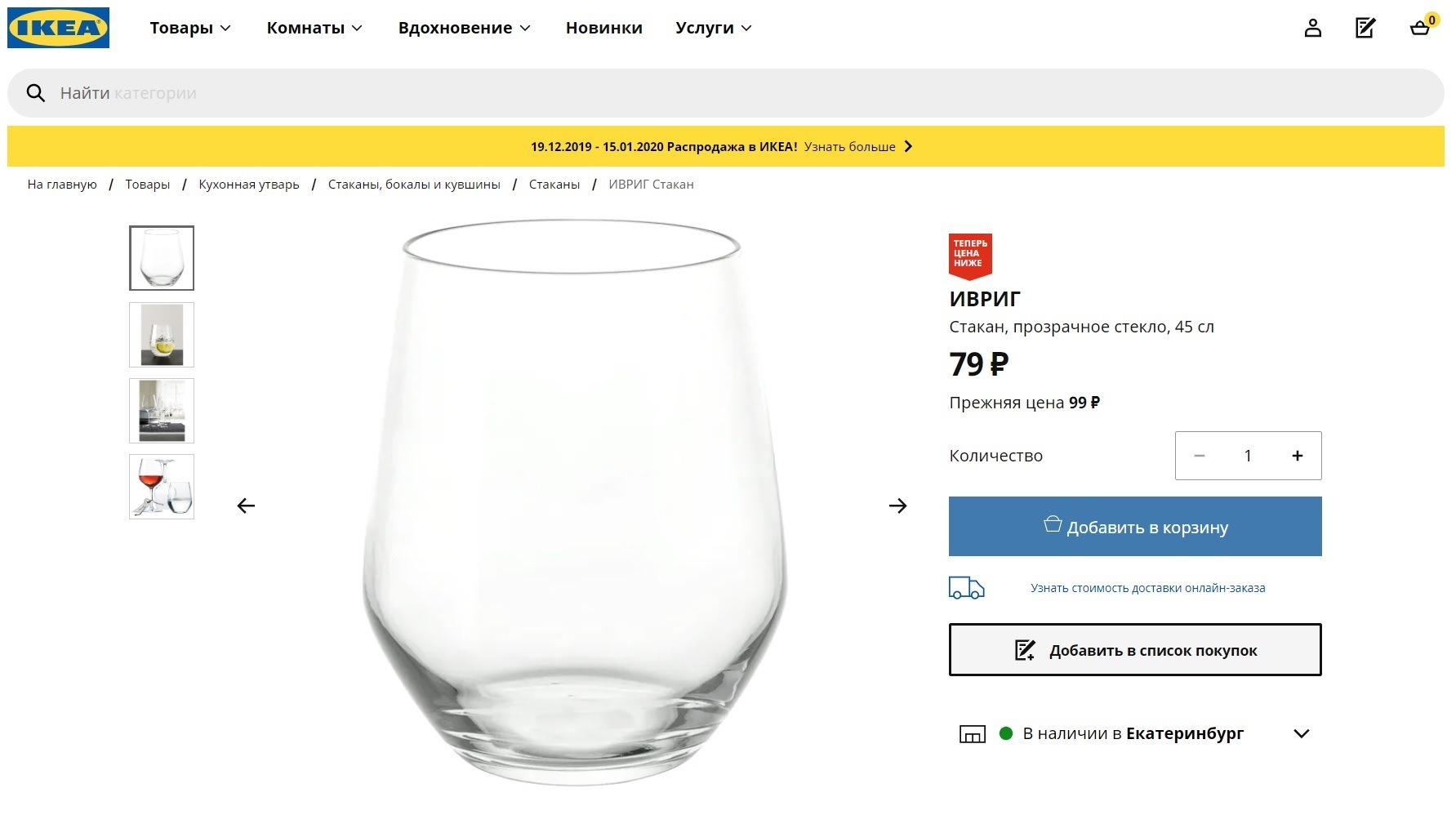Expand the Комнаты menu
Viewport: 1456px width, 824px height.
[x=314, y=28]
